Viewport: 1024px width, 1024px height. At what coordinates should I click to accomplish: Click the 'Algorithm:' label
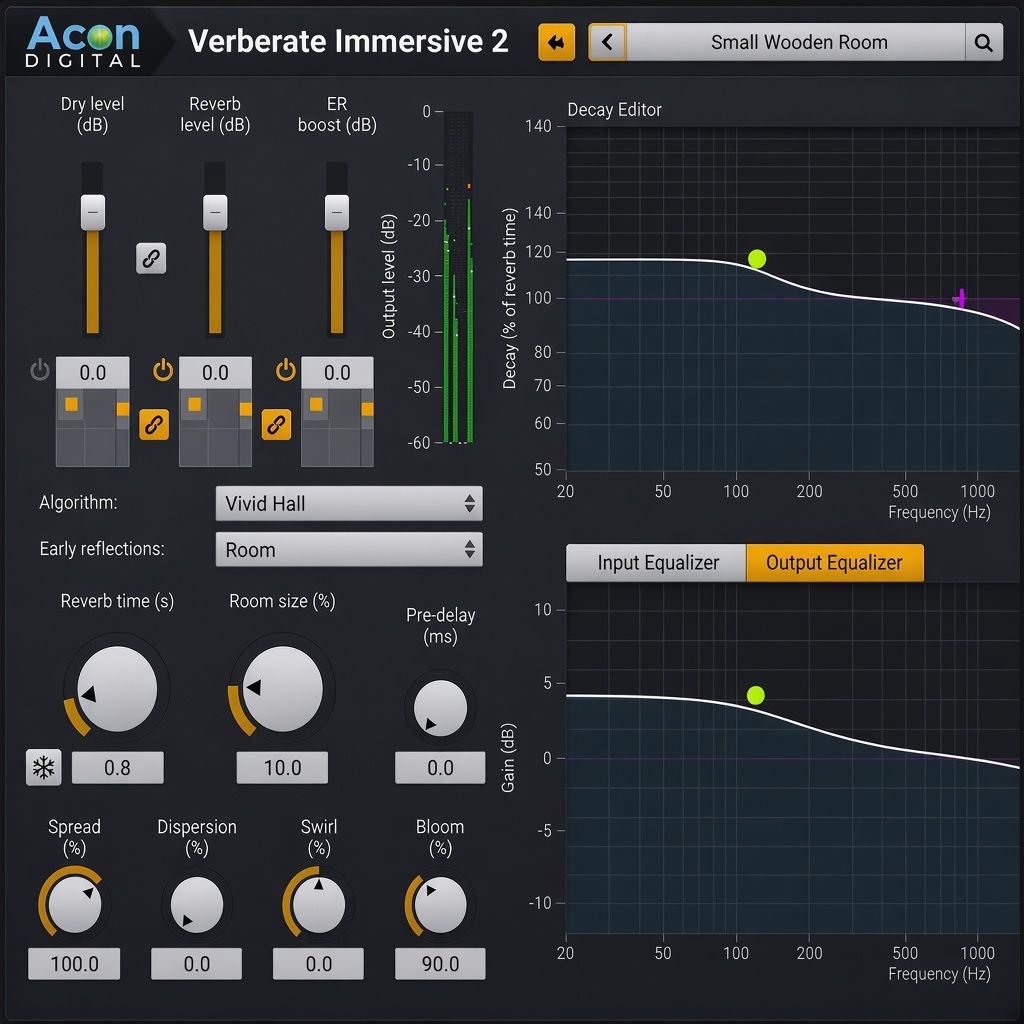point(78,502)
